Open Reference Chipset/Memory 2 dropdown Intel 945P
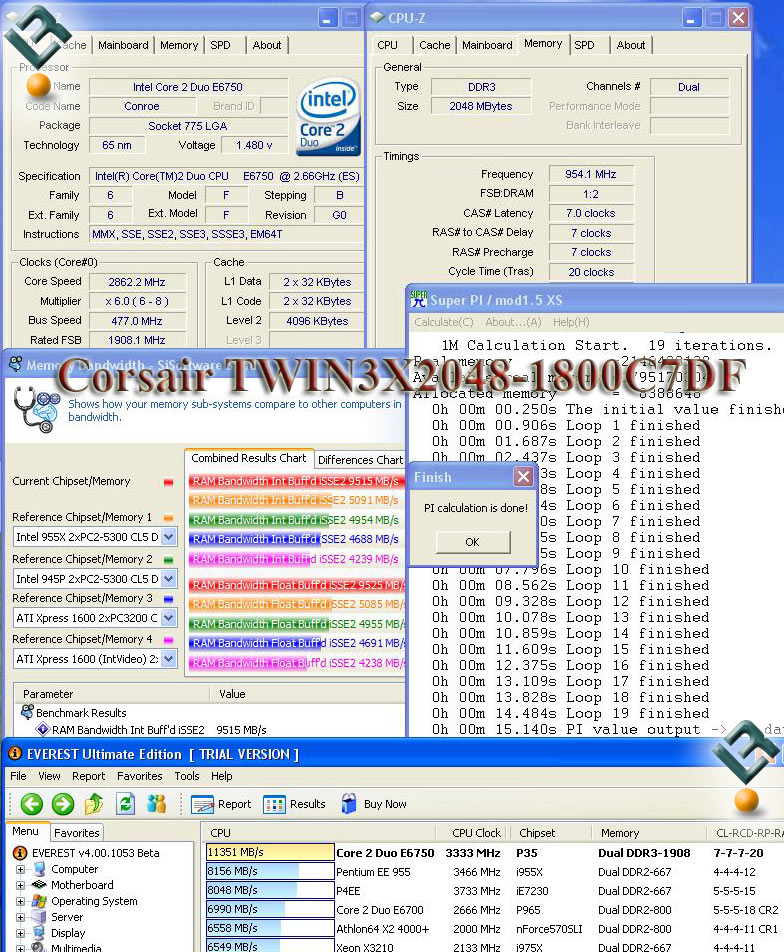Screen dimensions: 784x952 click(169, 579)
